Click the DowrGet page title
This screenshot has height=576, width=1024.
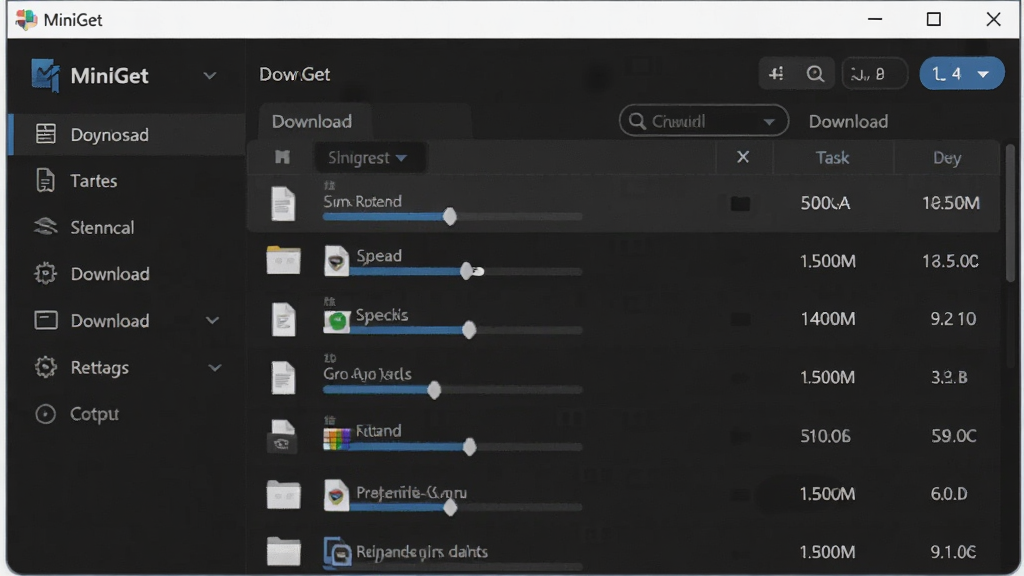pos(295,74)
